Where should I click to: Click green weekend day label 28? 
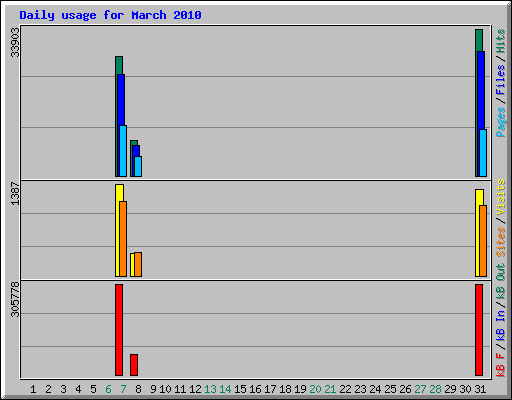click(435, 389)
